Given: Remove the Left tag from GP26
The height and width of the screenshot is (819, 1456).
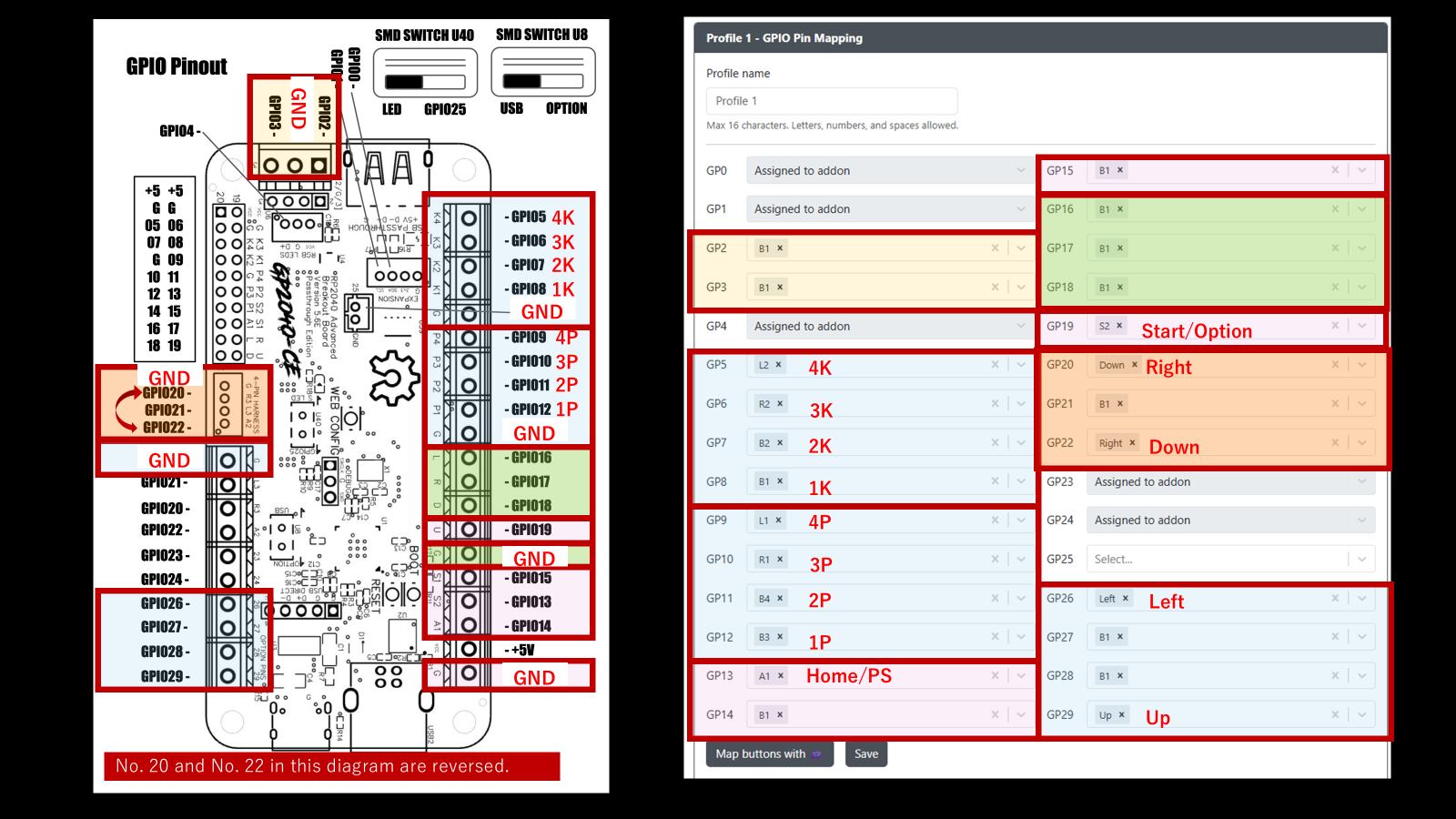Looking at the screenshot, I should (x=1126, y=599).
